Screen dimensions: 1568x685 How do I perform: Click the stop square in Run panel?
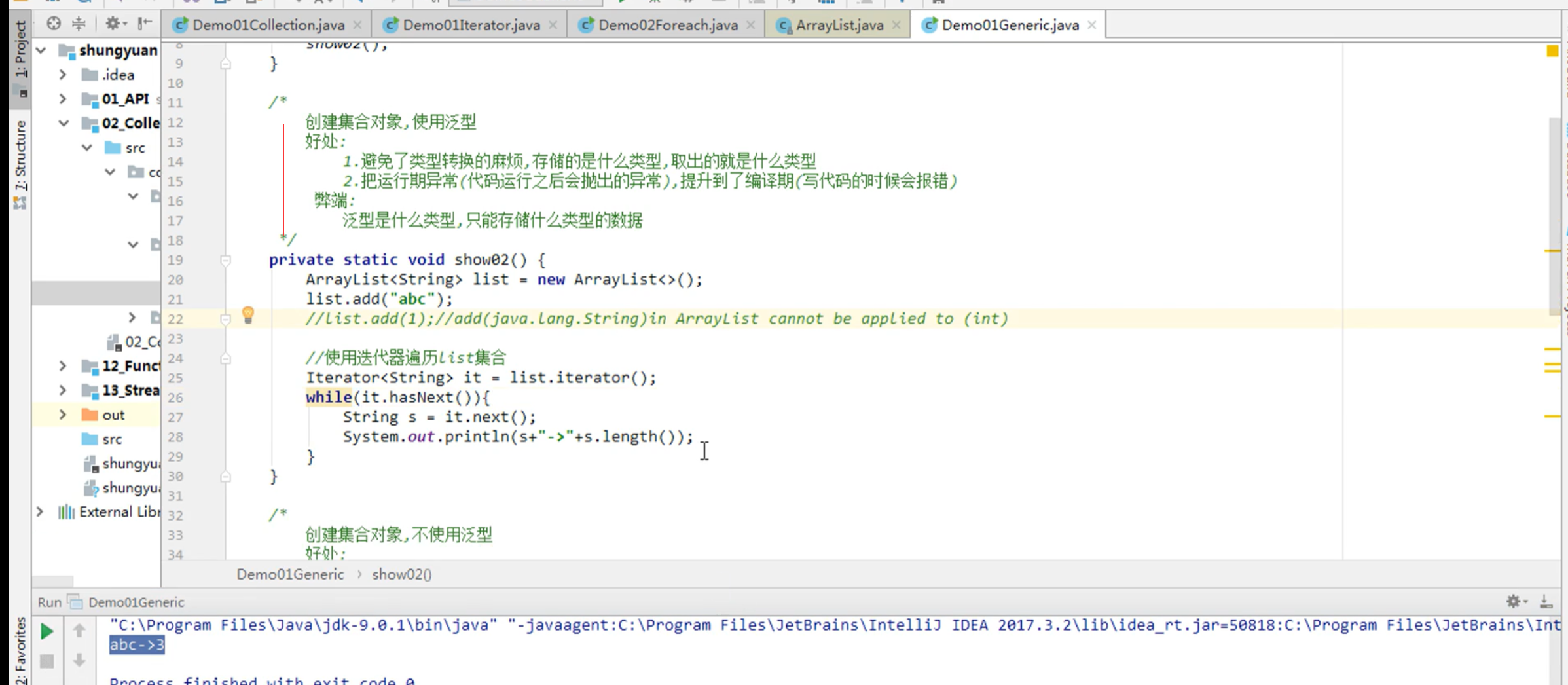tap(46, 661)
